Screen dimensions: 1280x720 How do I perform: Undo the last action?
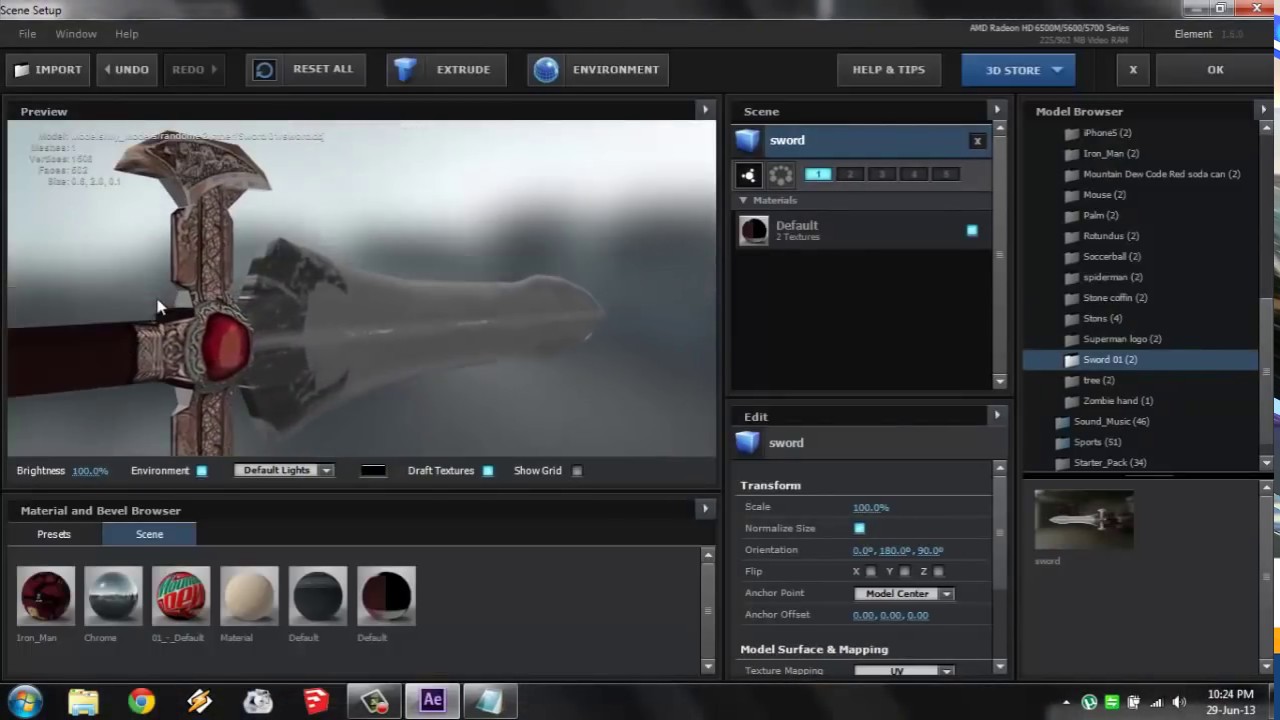tap(127, 70)
